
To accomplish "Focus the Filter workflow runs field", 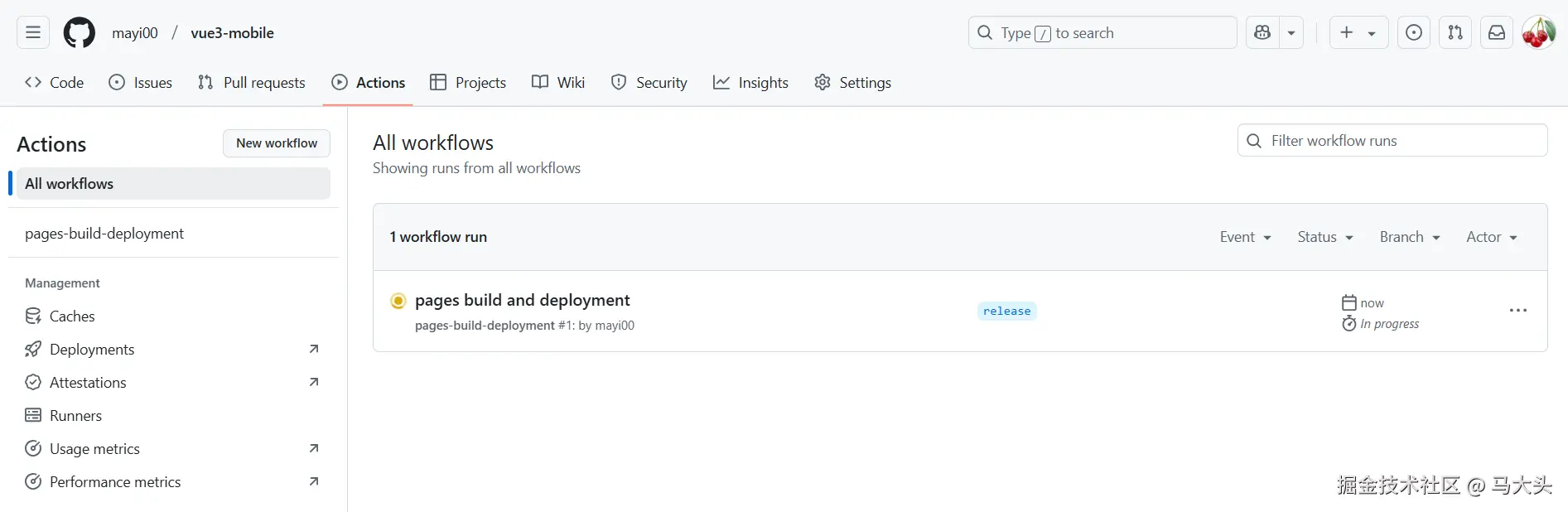I will [x=1392, y=140].
